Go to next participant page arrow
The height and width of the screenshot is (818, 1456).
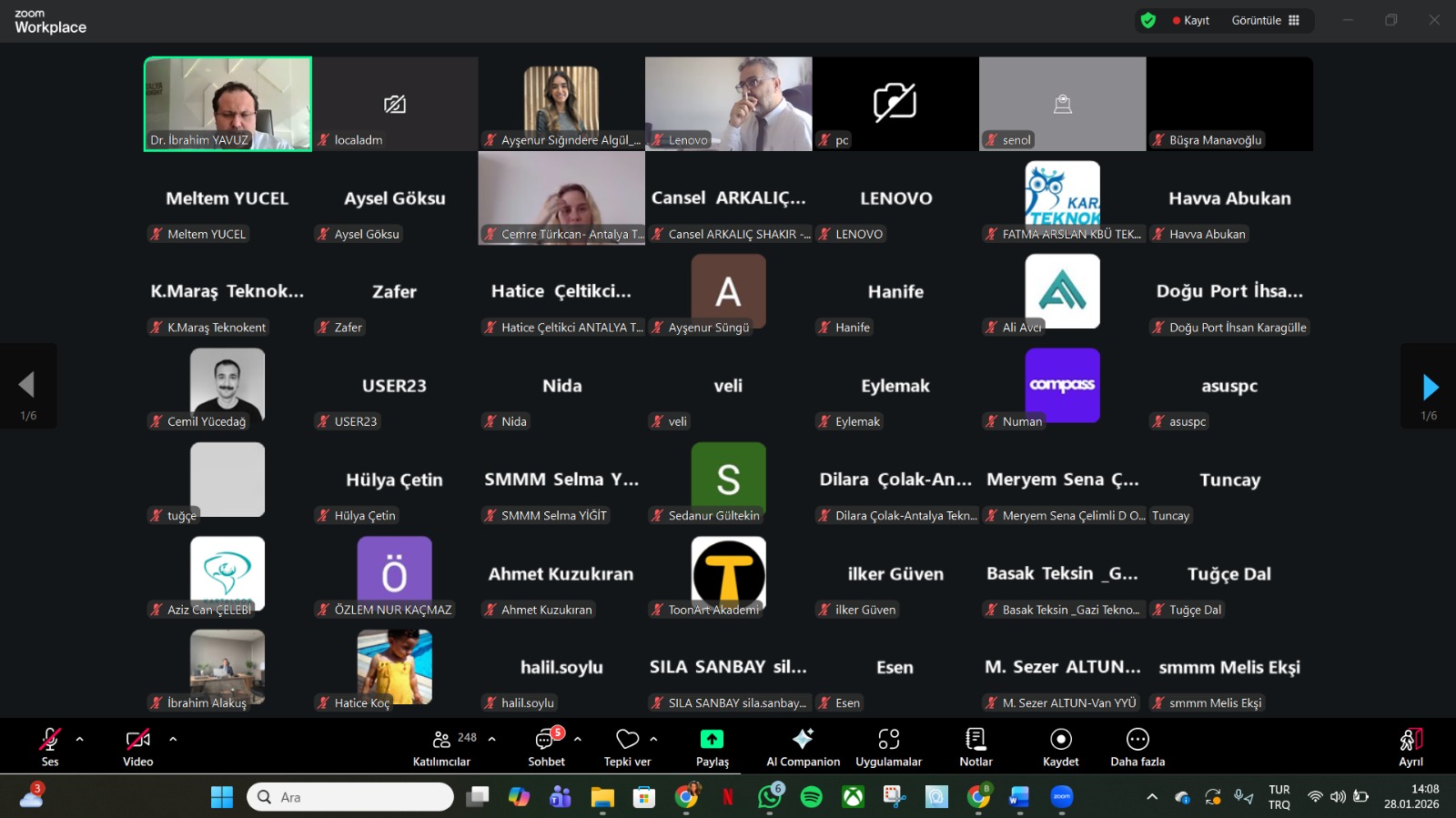click(1430, 388)
